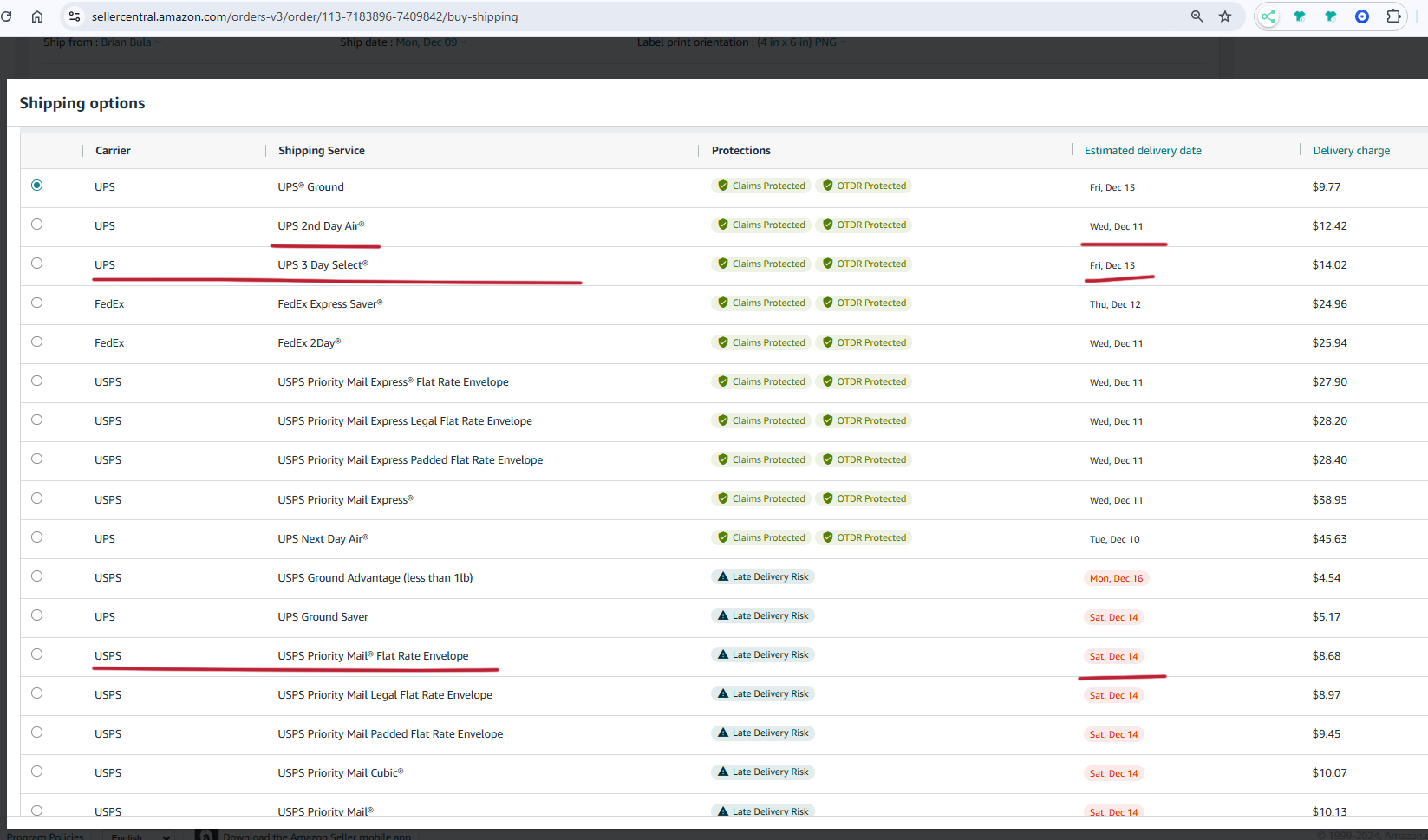Click the share extension icon in toolbar
Image resolution: width=1428 pixels, height=840 pixels.
[1268, 16]
